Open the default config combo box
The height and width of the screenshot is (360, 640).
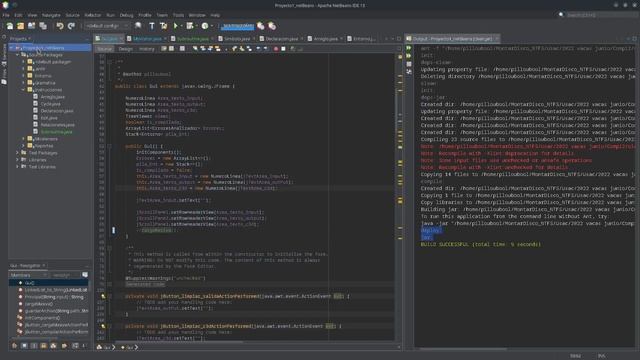click(107, 26)
